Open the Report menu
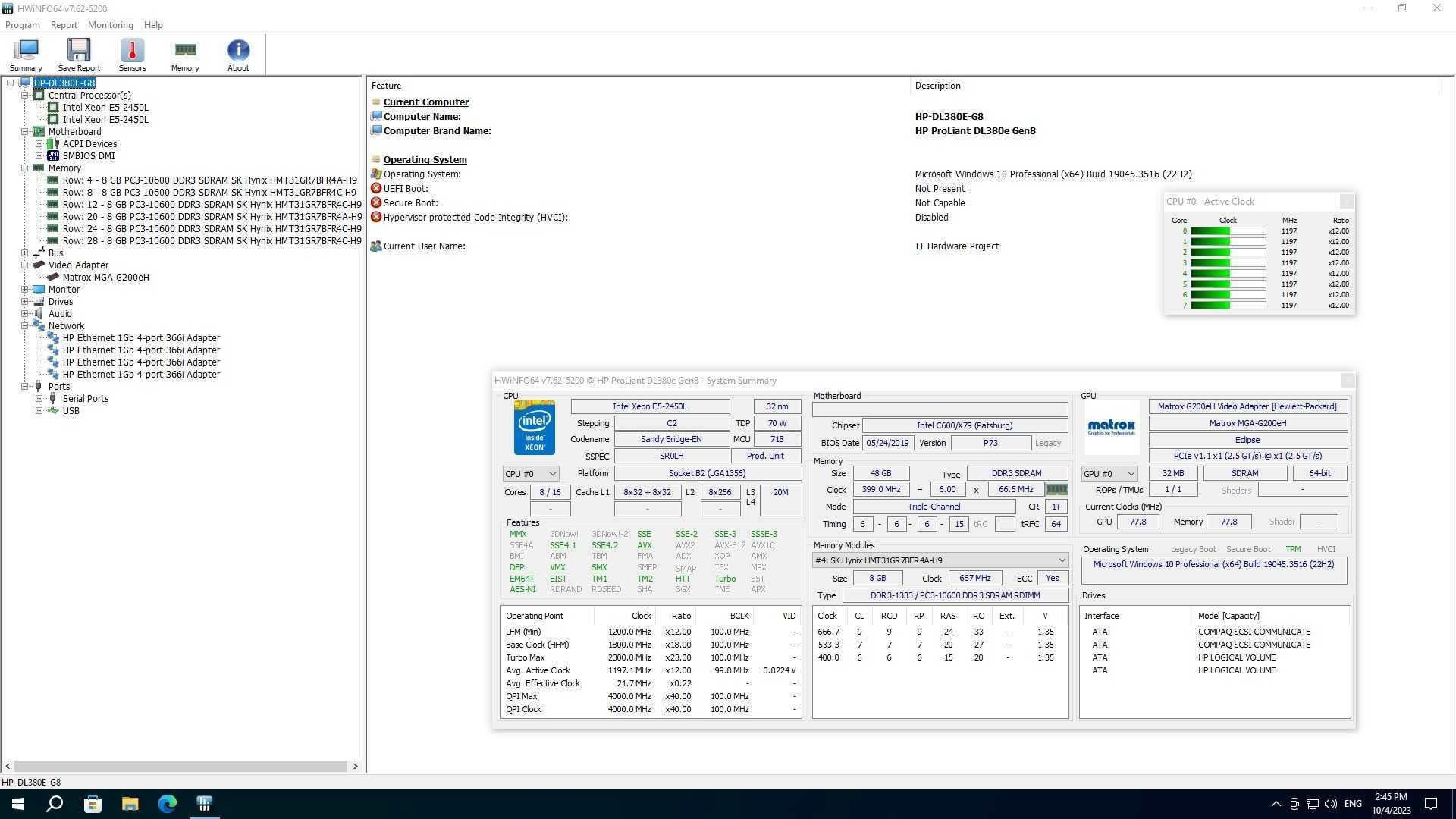Screen dimensions: 1456x819 coord(64,25)
